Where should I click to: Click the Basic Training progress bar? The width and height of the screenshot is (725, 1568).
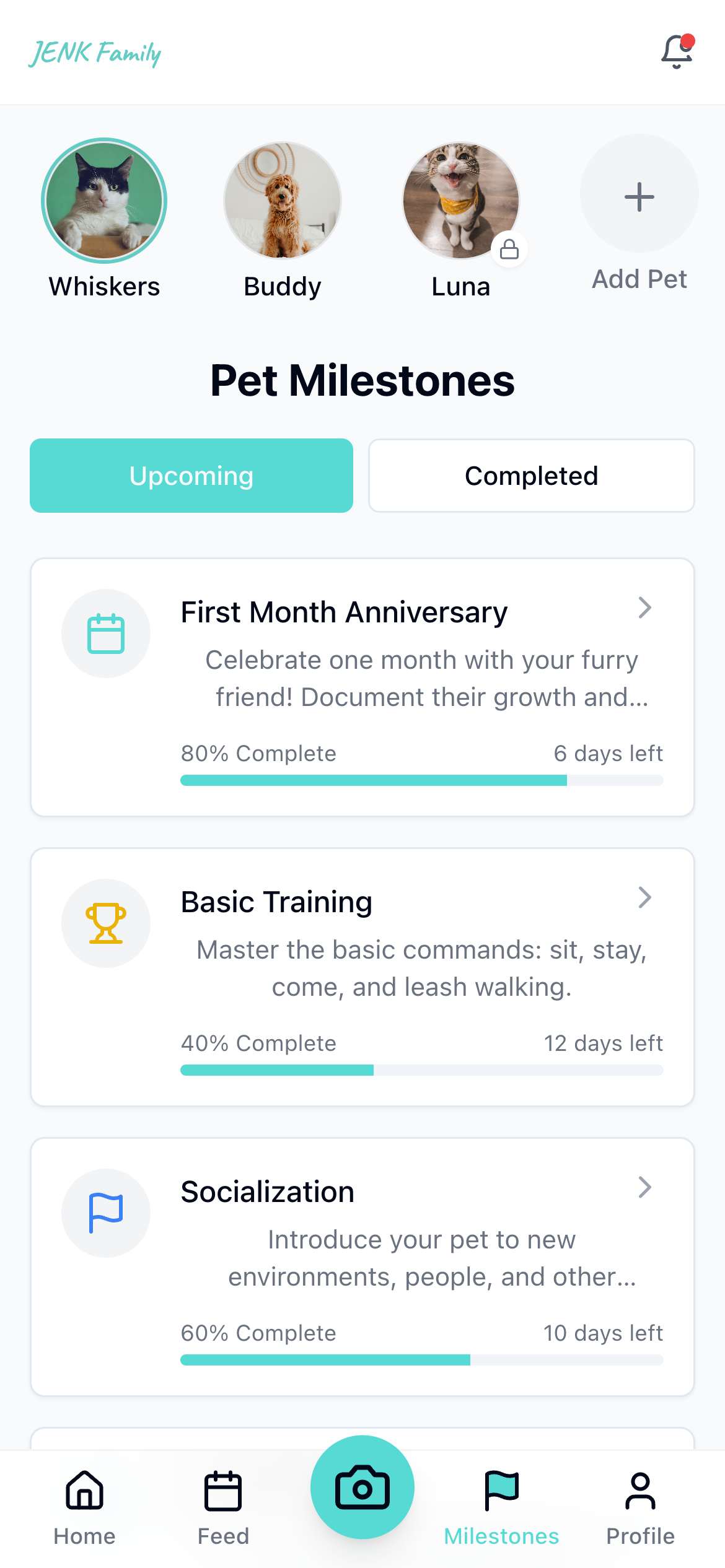tap(421, 1070)
